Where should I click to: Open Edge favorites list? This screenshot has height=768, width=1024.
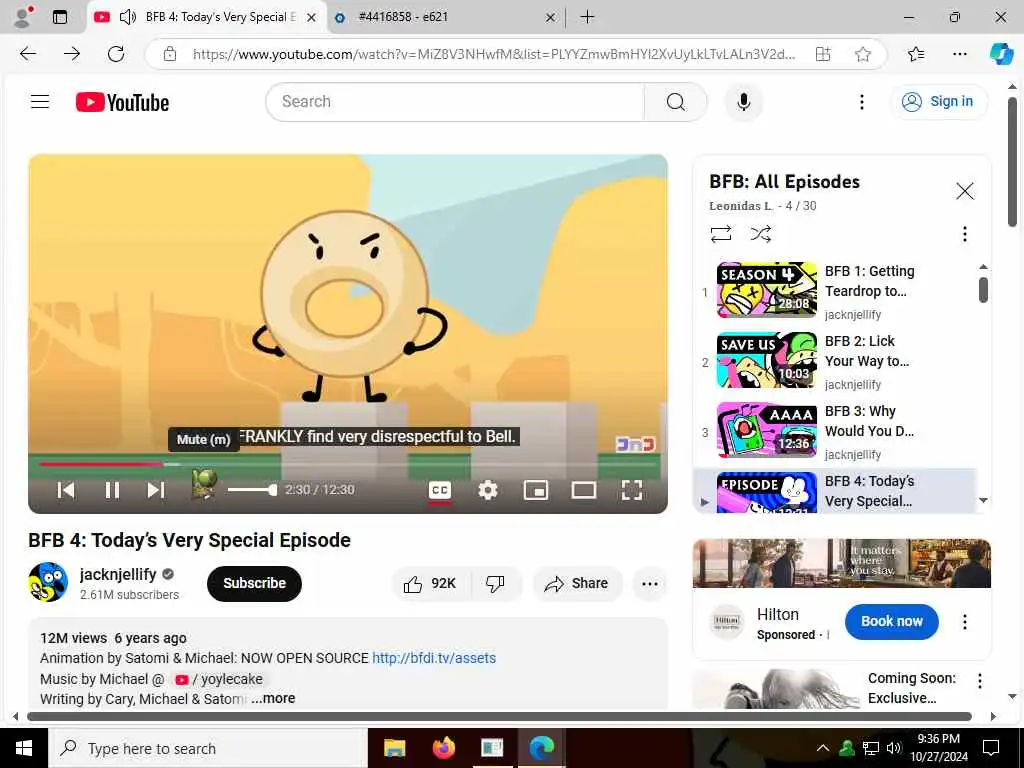916,54
